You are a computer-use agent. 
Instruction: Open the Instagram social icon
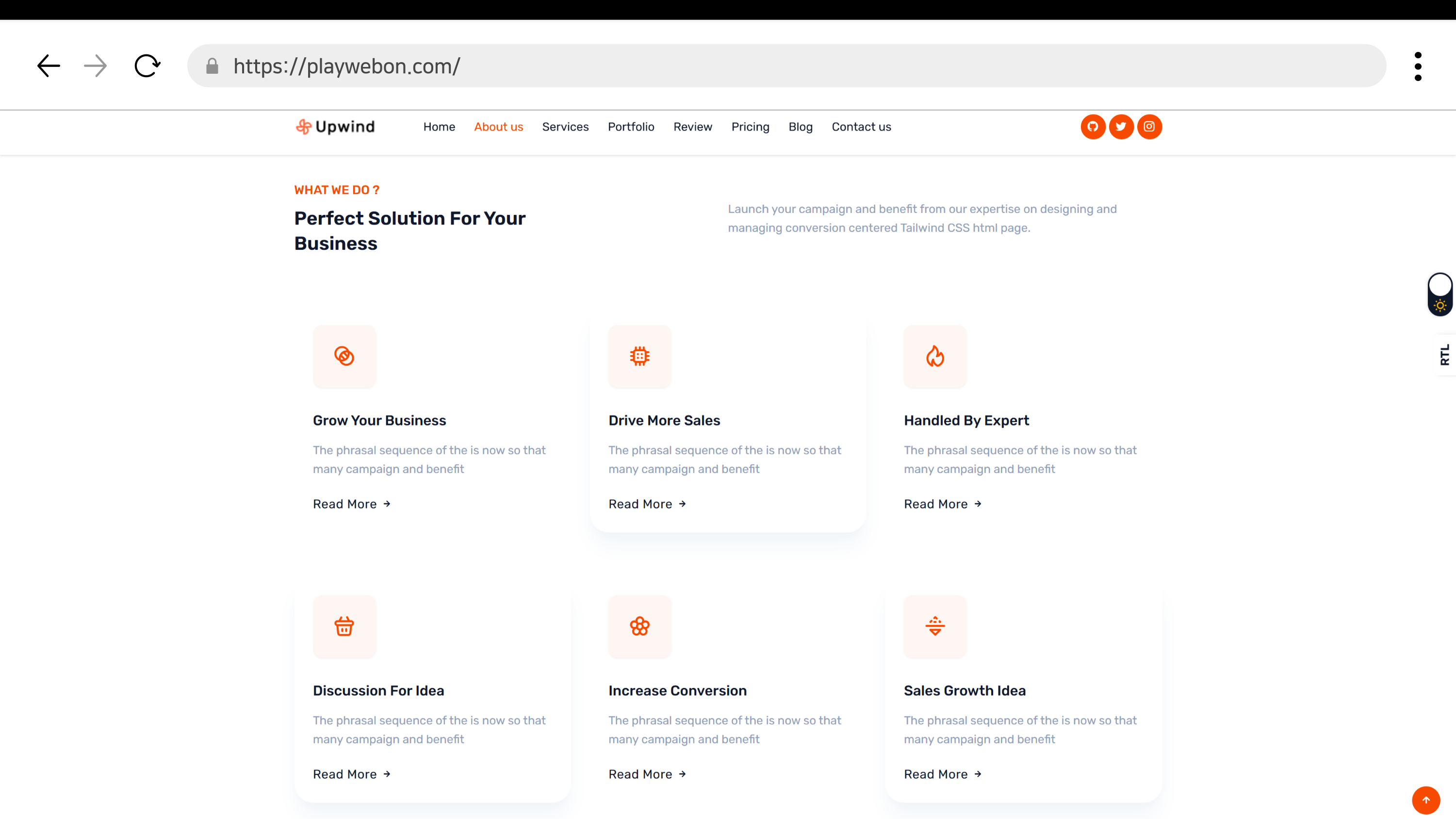coord(1149,127)
